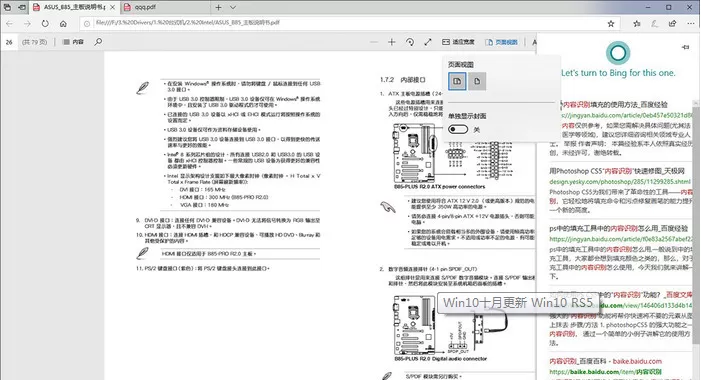Select two-page view layout
The width and height of the screenshot is (701, 380).
tap(457, 81)
